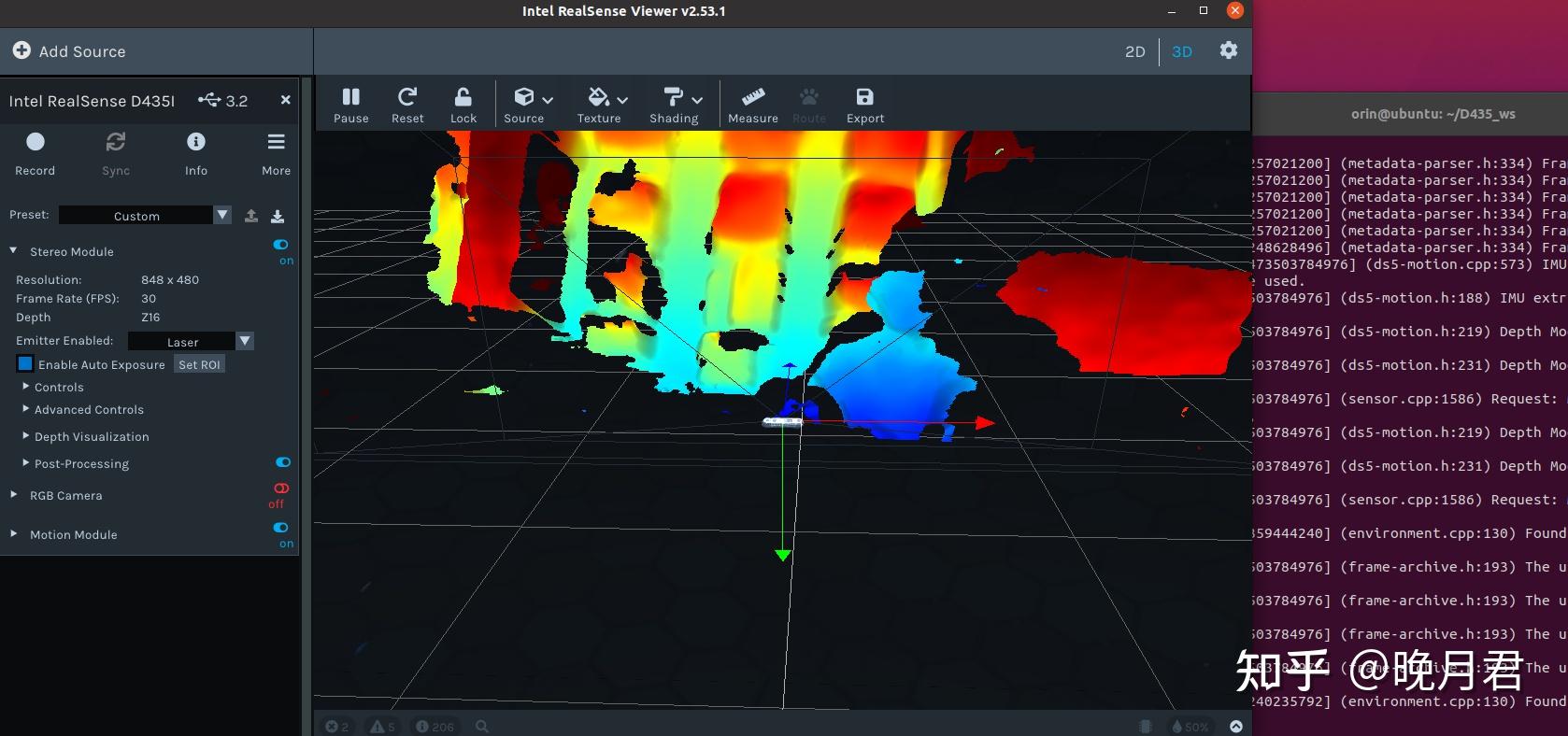The image size is (1568, 736).
Task: Open the settings gear
Action: pos(1229,50)
